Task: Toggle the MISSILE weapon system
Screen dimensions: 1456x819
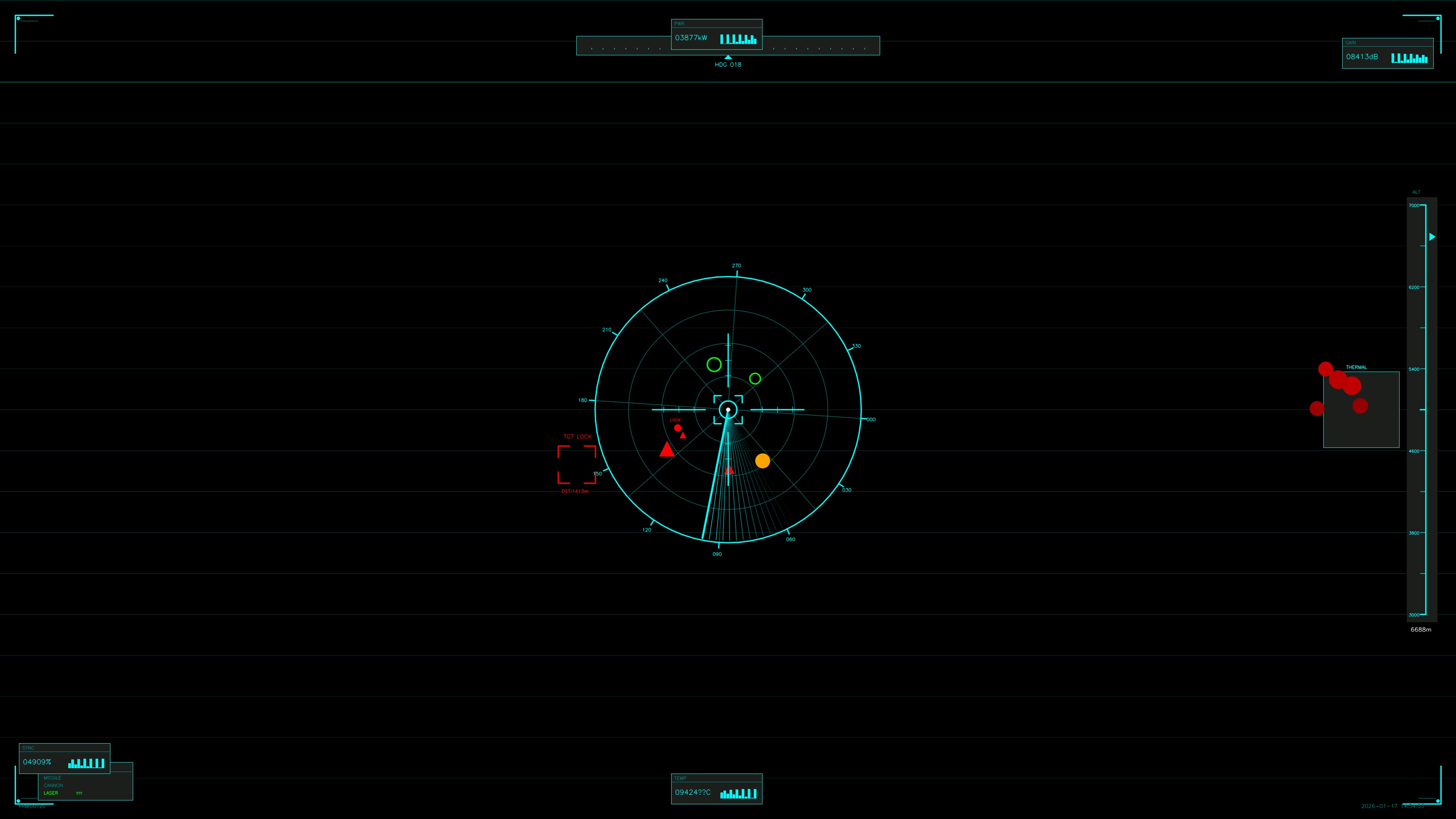Action: [53, 778]
